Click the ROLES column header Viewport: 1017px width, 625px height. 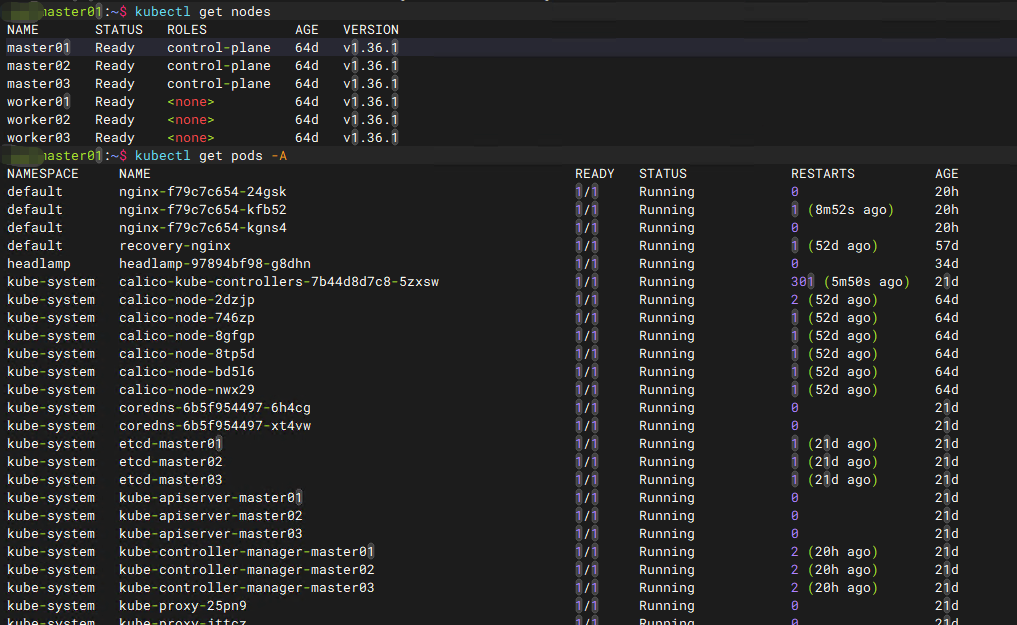point(187,30)
